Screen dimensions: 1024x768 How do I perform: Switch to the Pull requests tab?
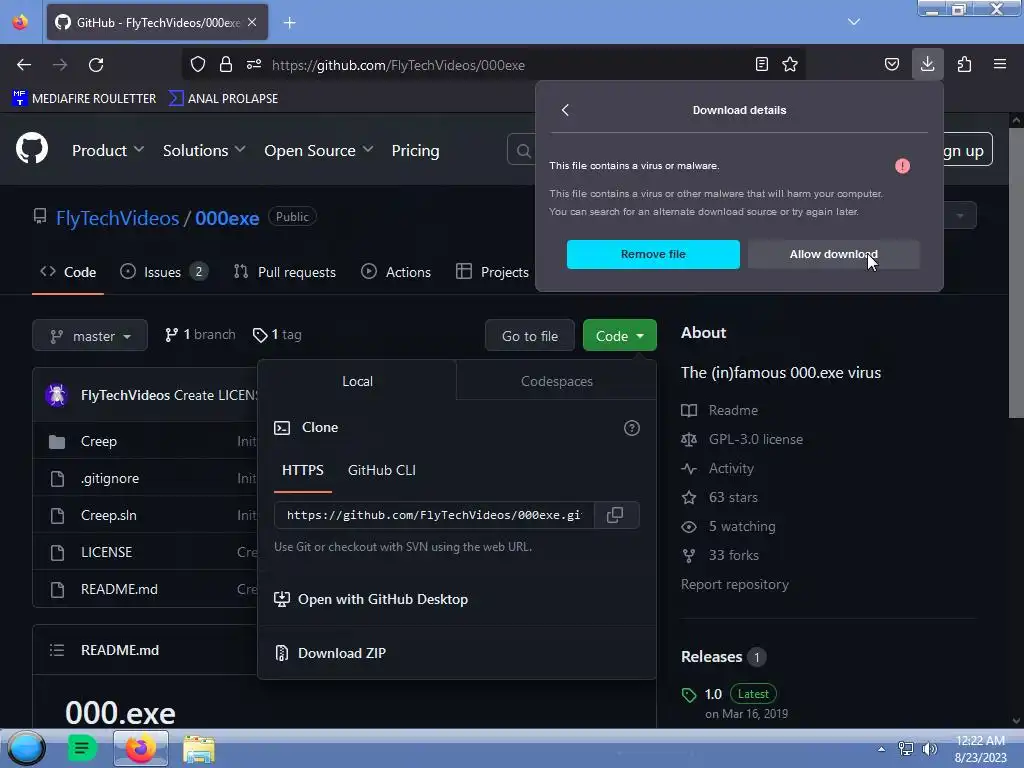[285, 272]
